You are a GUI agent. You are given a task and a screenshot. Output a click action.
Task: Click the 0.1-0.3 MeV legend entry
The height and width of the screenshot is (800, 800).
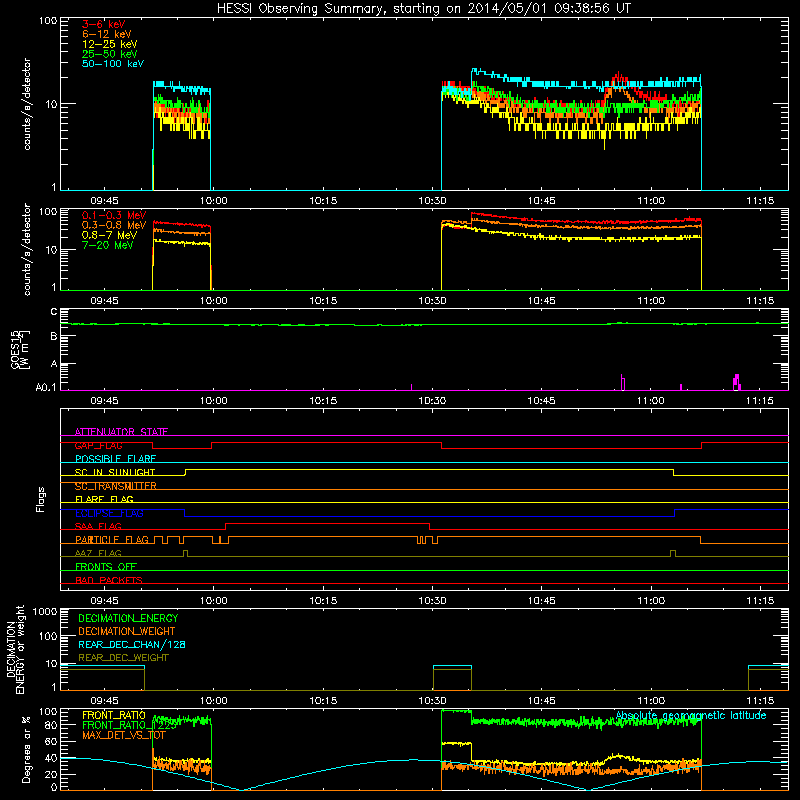click(x=114, y=215)
